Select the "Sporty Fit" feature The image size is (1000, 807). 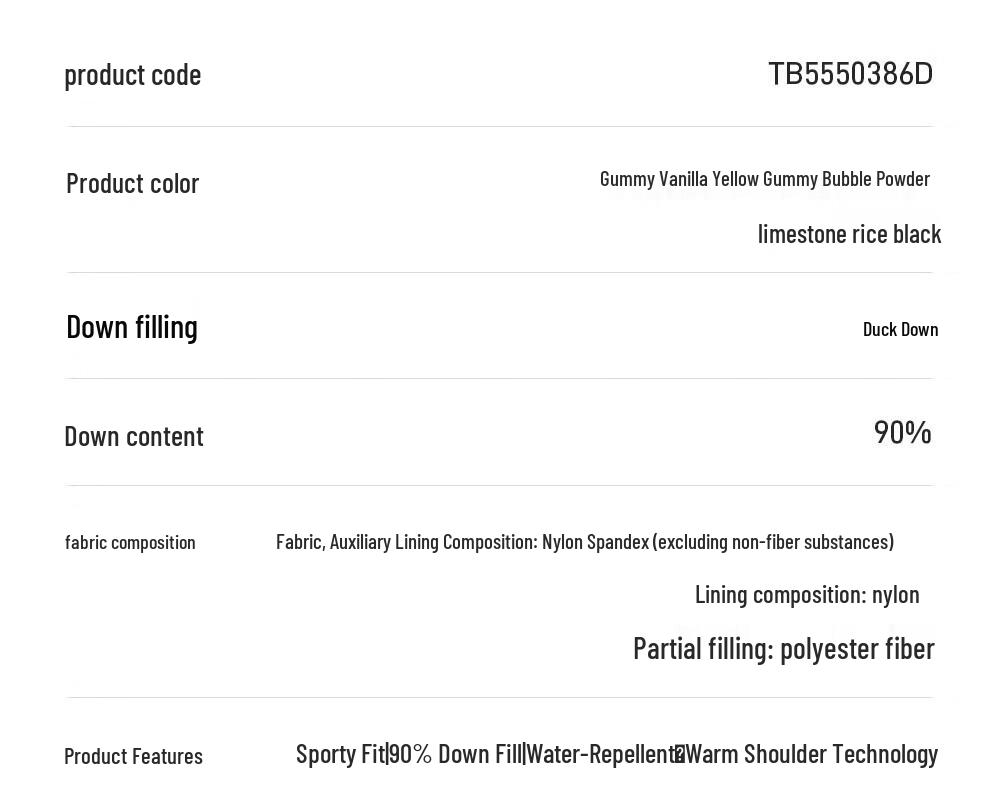coord(340,754)
